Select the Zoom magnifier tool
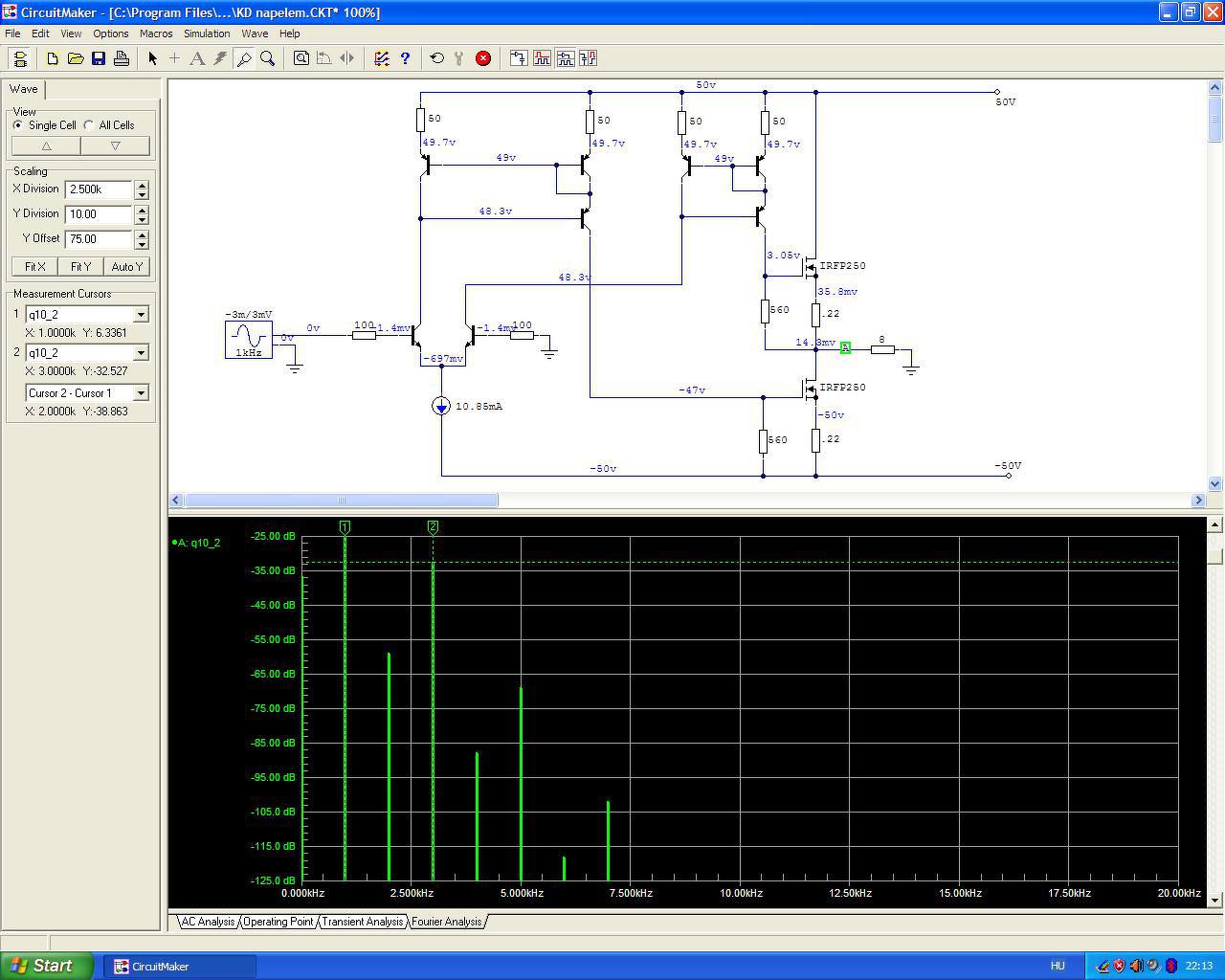Viewport: 1225px width, 980px height. tap(268, 58)
